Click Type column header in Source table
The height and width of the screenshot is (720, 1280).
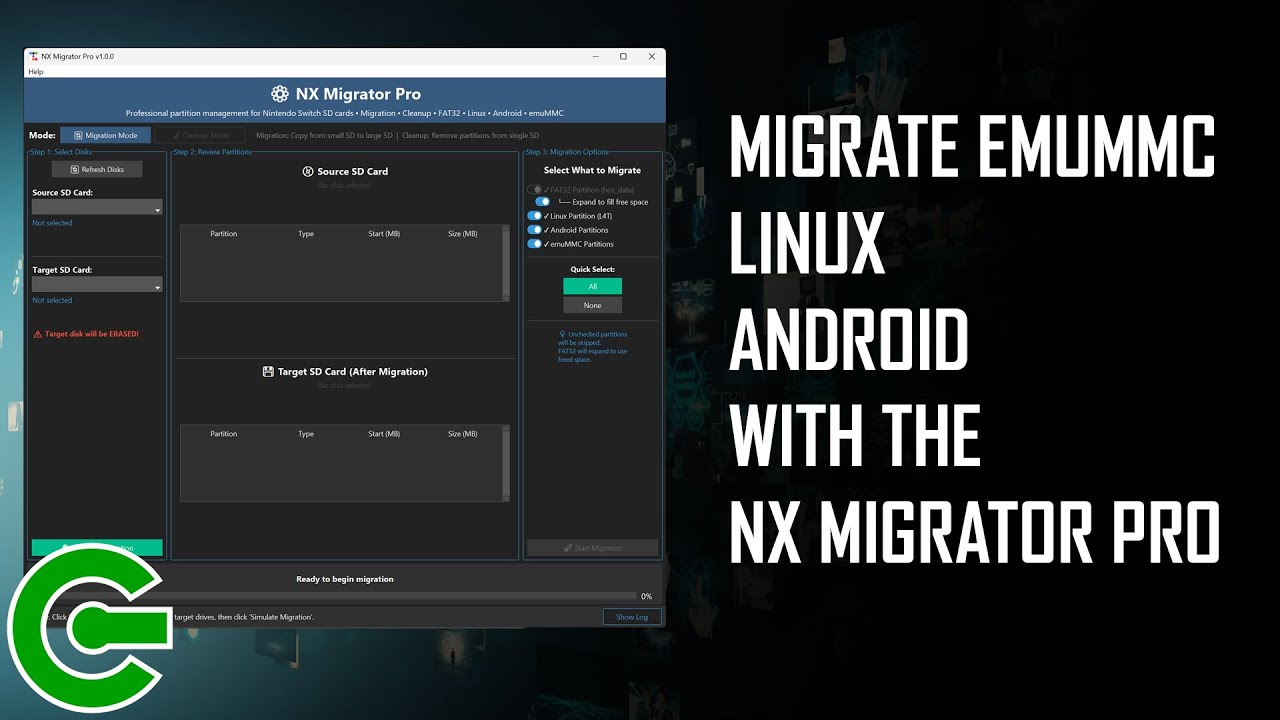306,234
